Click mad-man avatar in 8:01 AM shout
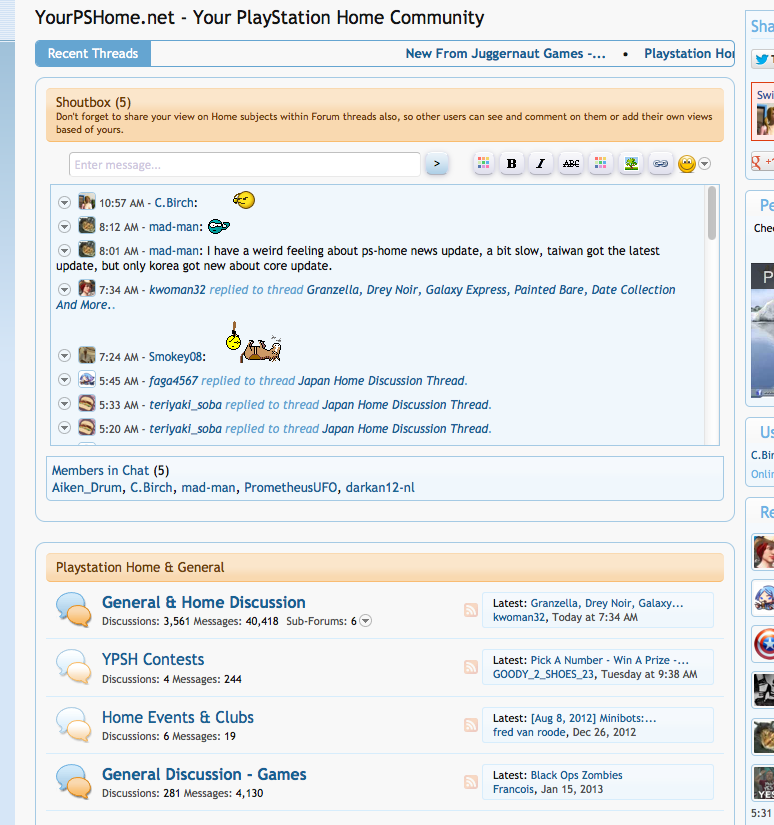The width and height of the screenshot is (774, 825). [87, 249]
